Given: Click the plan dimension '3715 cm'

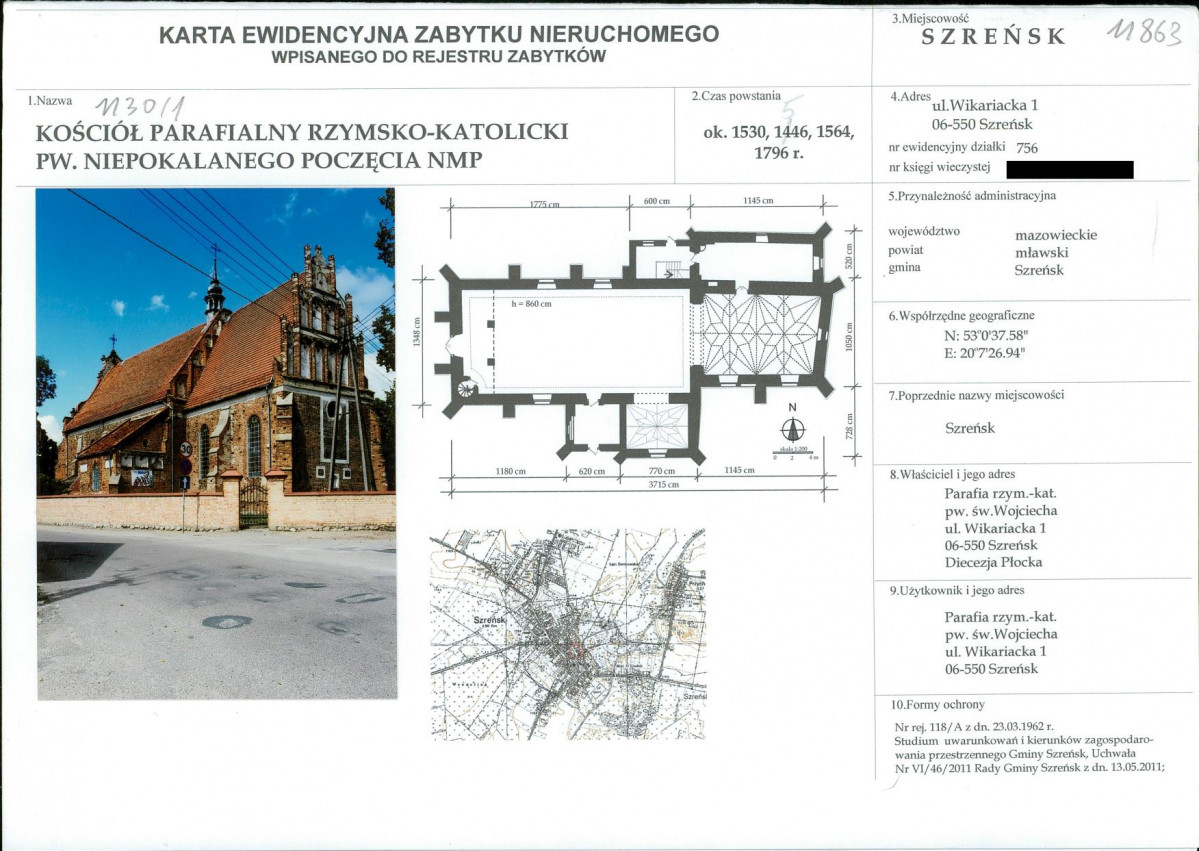Looking at the screenshot, I should click(663, 485).
